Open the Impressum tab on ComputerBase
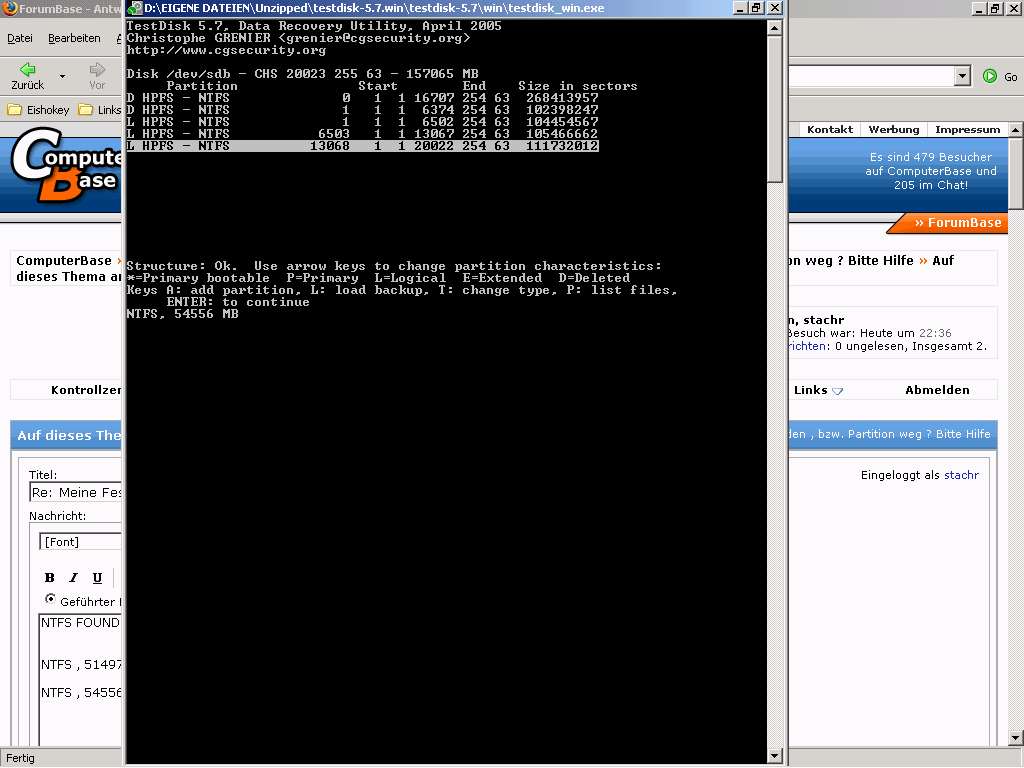The width and height of the screenshot is (1024, 768). click(x=967, y=129)
